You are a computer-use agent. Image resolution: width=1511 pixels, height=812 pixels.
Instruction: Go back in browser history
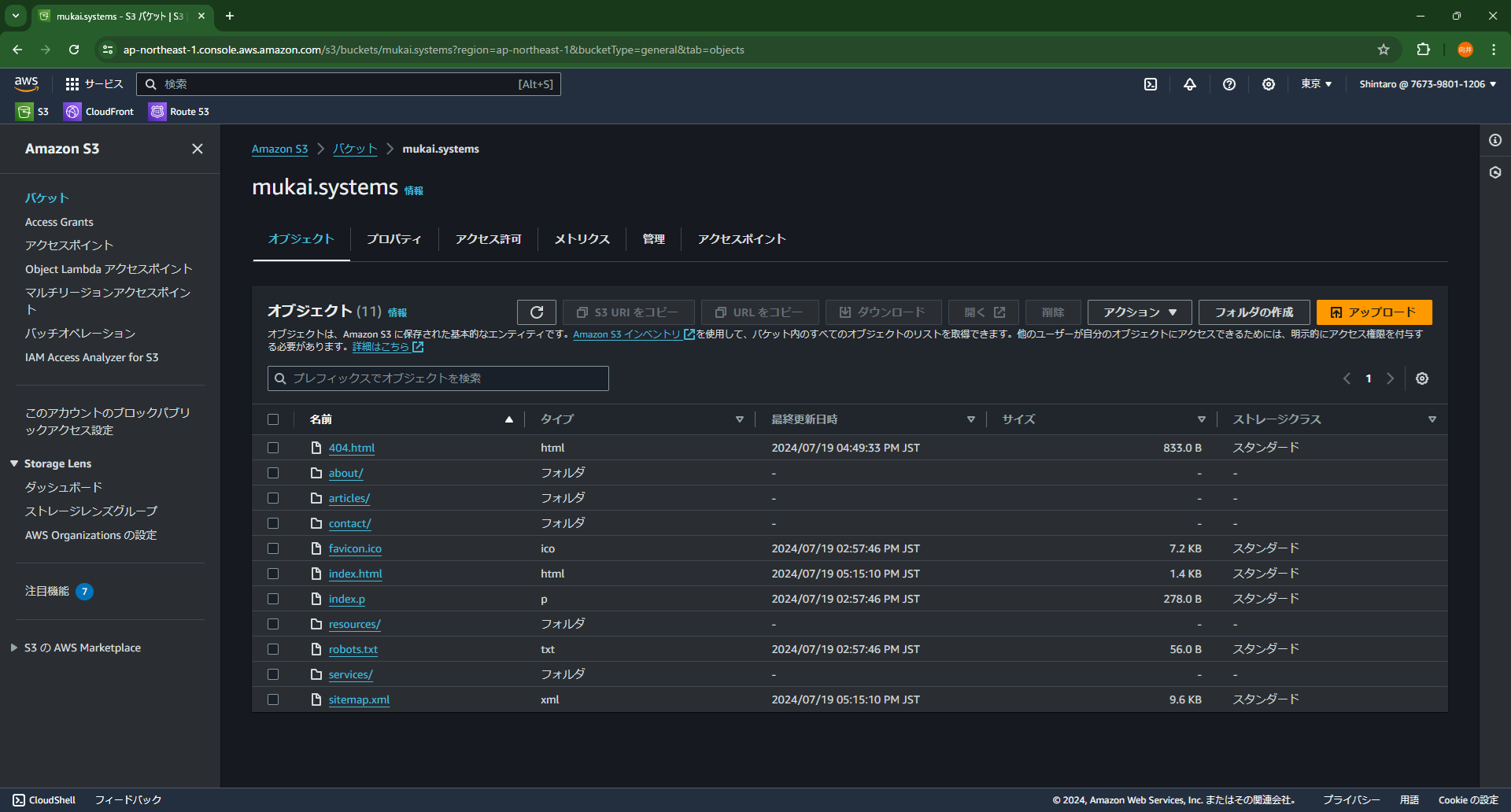(x=17, y=50)
